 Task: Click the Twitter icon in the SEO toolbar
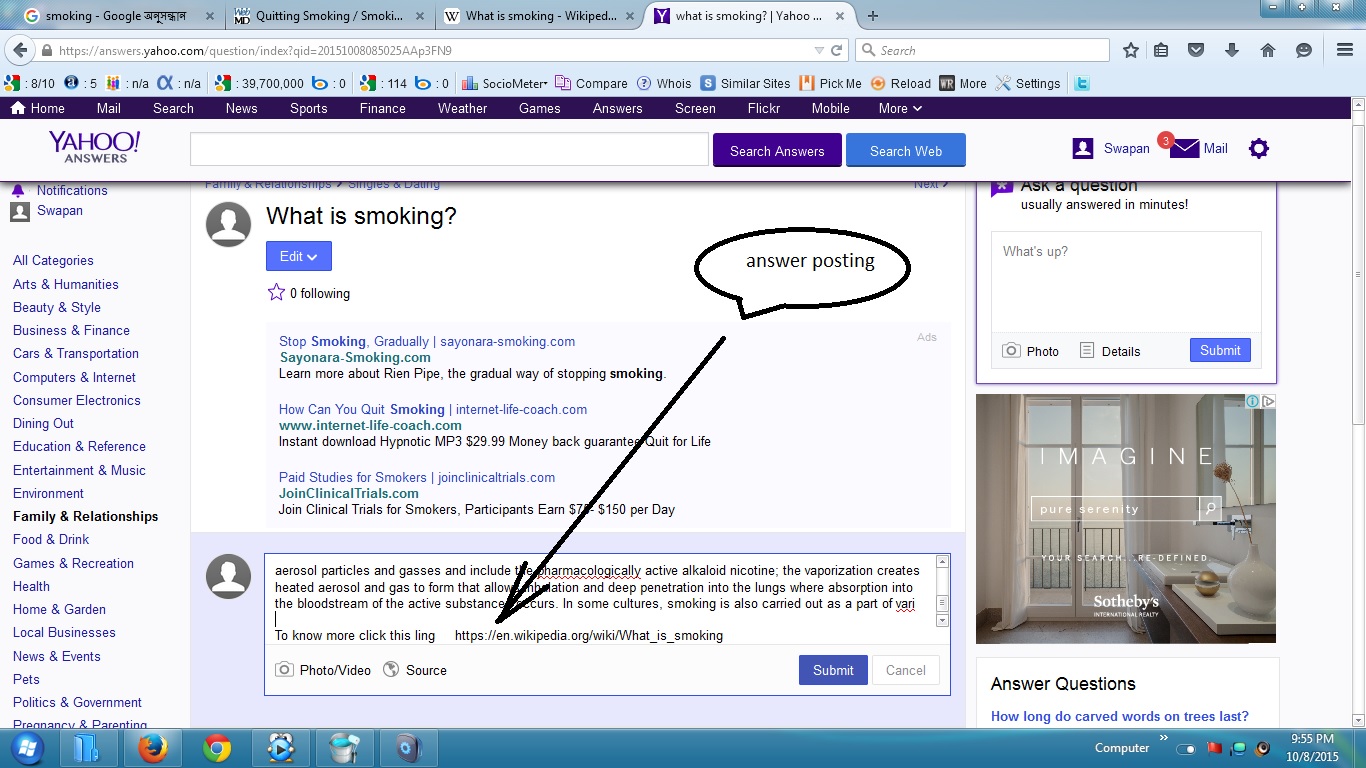pyautogui.click(x=1081, y=83)
